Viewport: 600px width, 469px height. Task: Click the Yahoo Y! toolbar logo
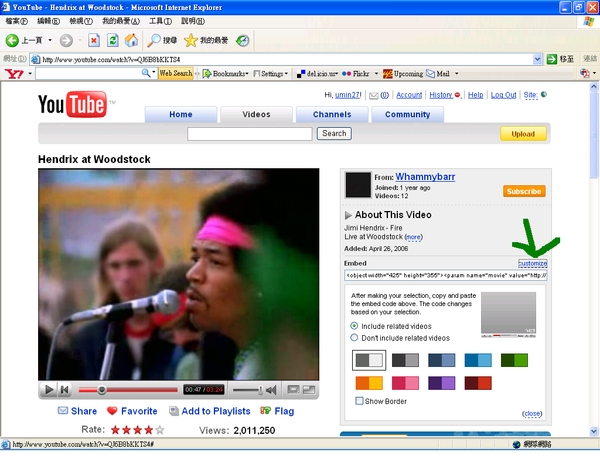click(14, 73)
